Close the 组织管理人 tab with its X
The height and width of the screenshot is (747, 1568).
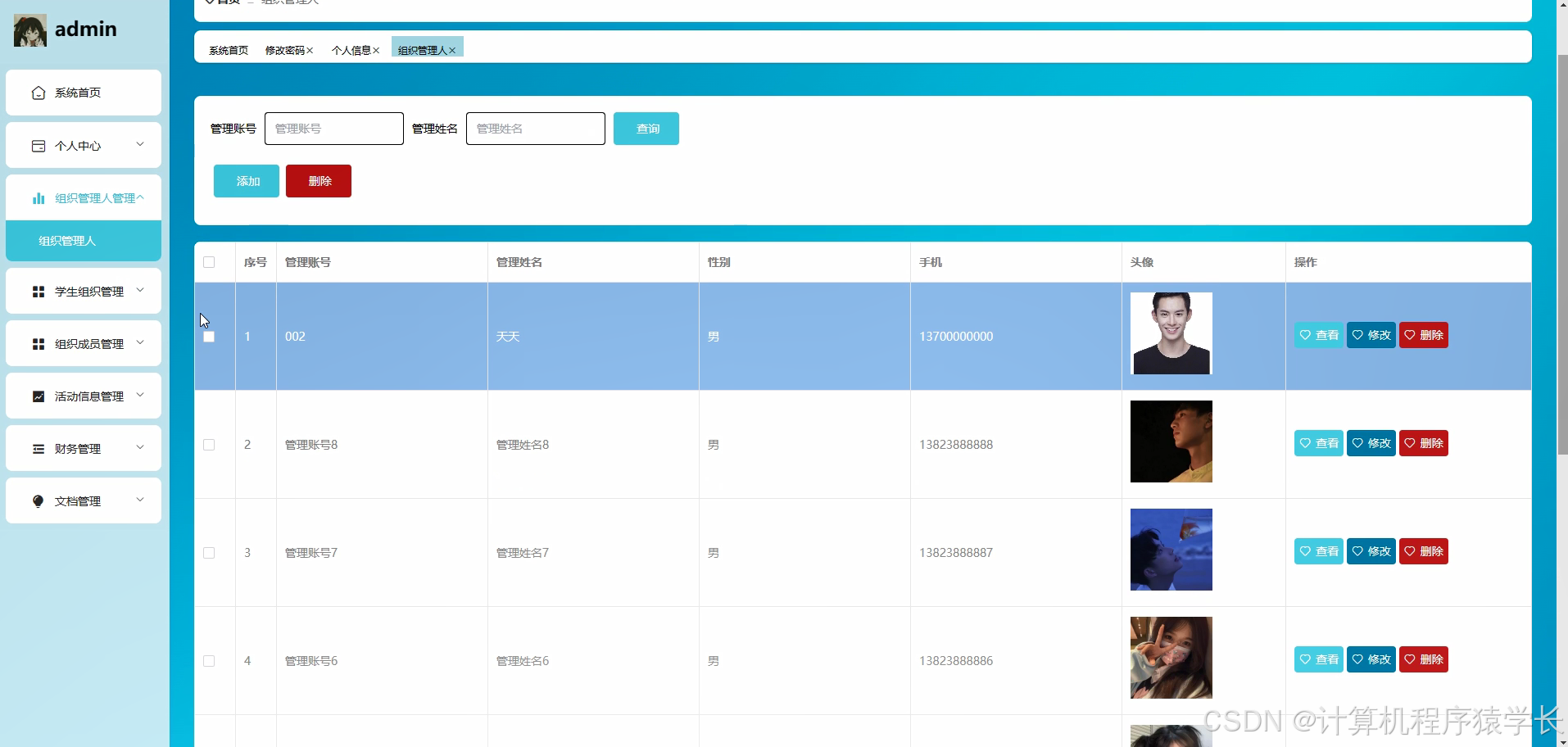[452, 51]
